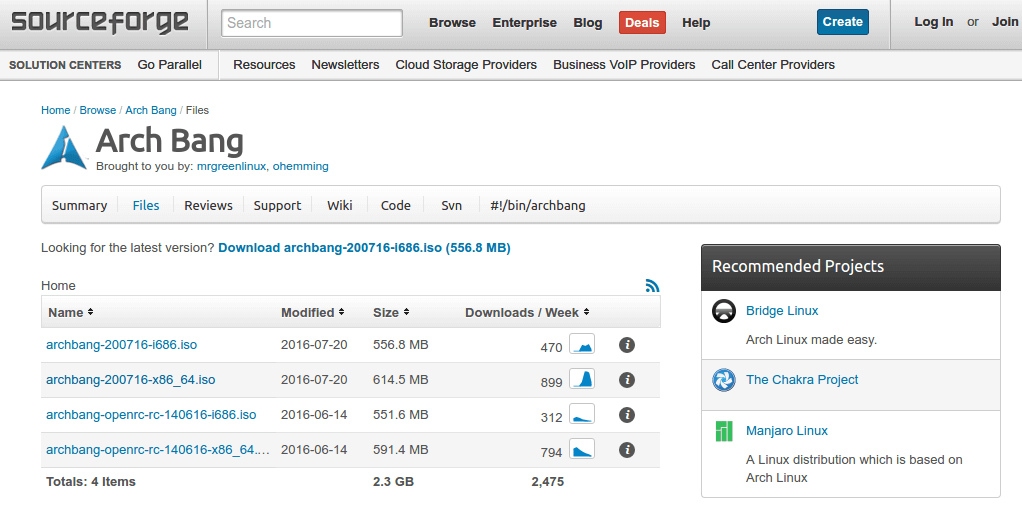Open info icon for archbang-200716-x86_64.iso

tap(627, 380)
